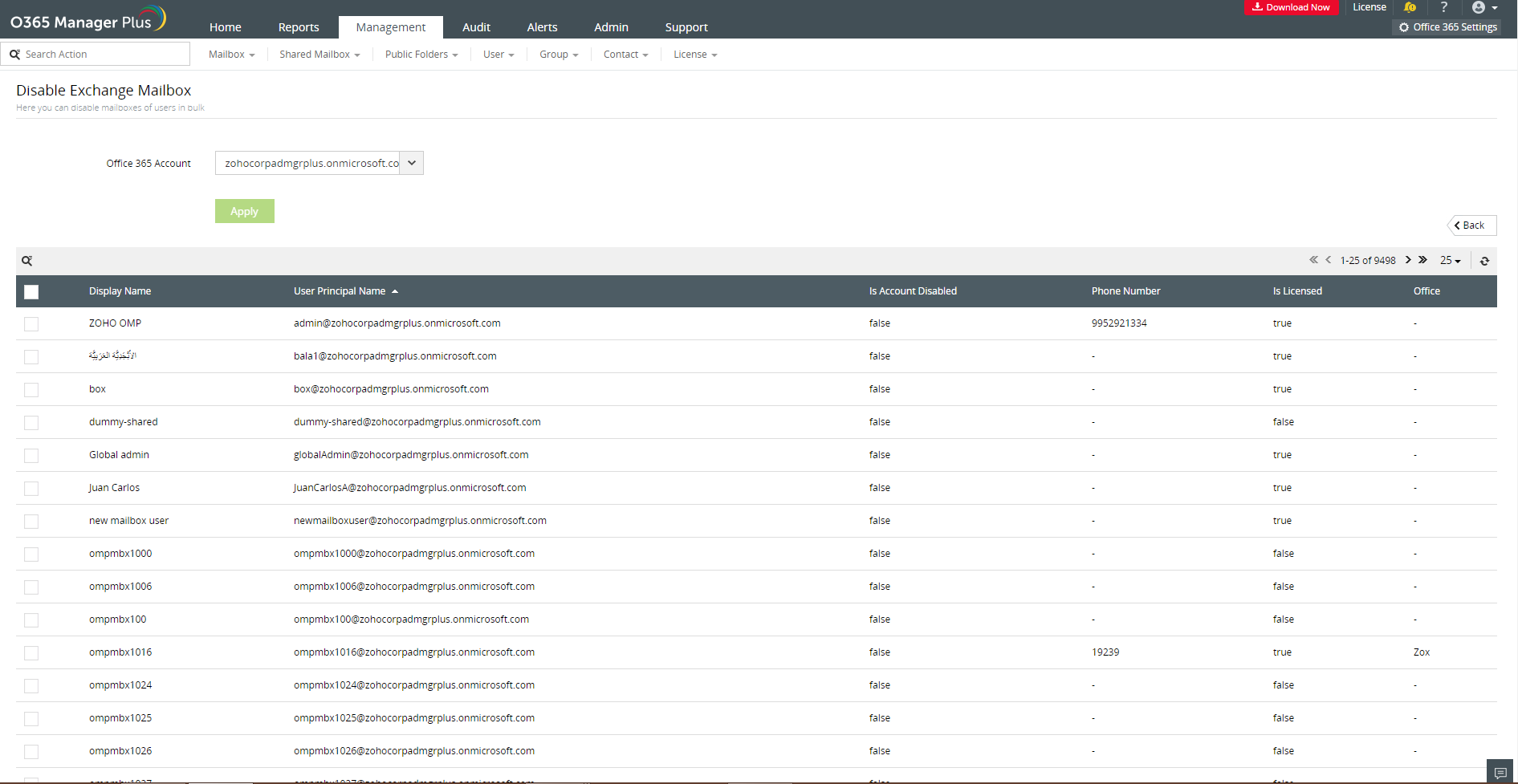Select all mailboxes using header checkbox
The image size is (1518, 784).
click(x=31, y=292)
